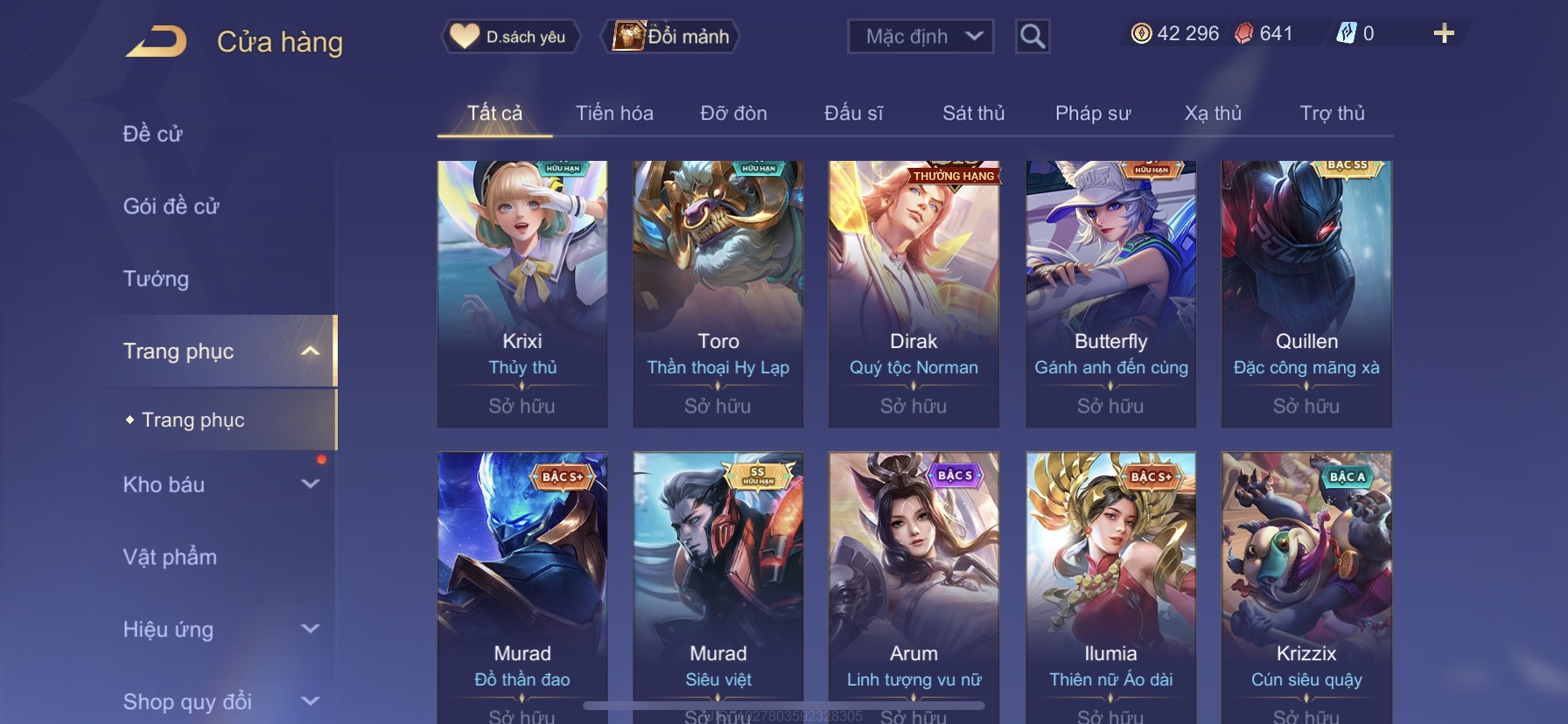Tap the back arrow beside Cửa hàng
This screenshot has width=1568, height=724.
click(156, 41)
